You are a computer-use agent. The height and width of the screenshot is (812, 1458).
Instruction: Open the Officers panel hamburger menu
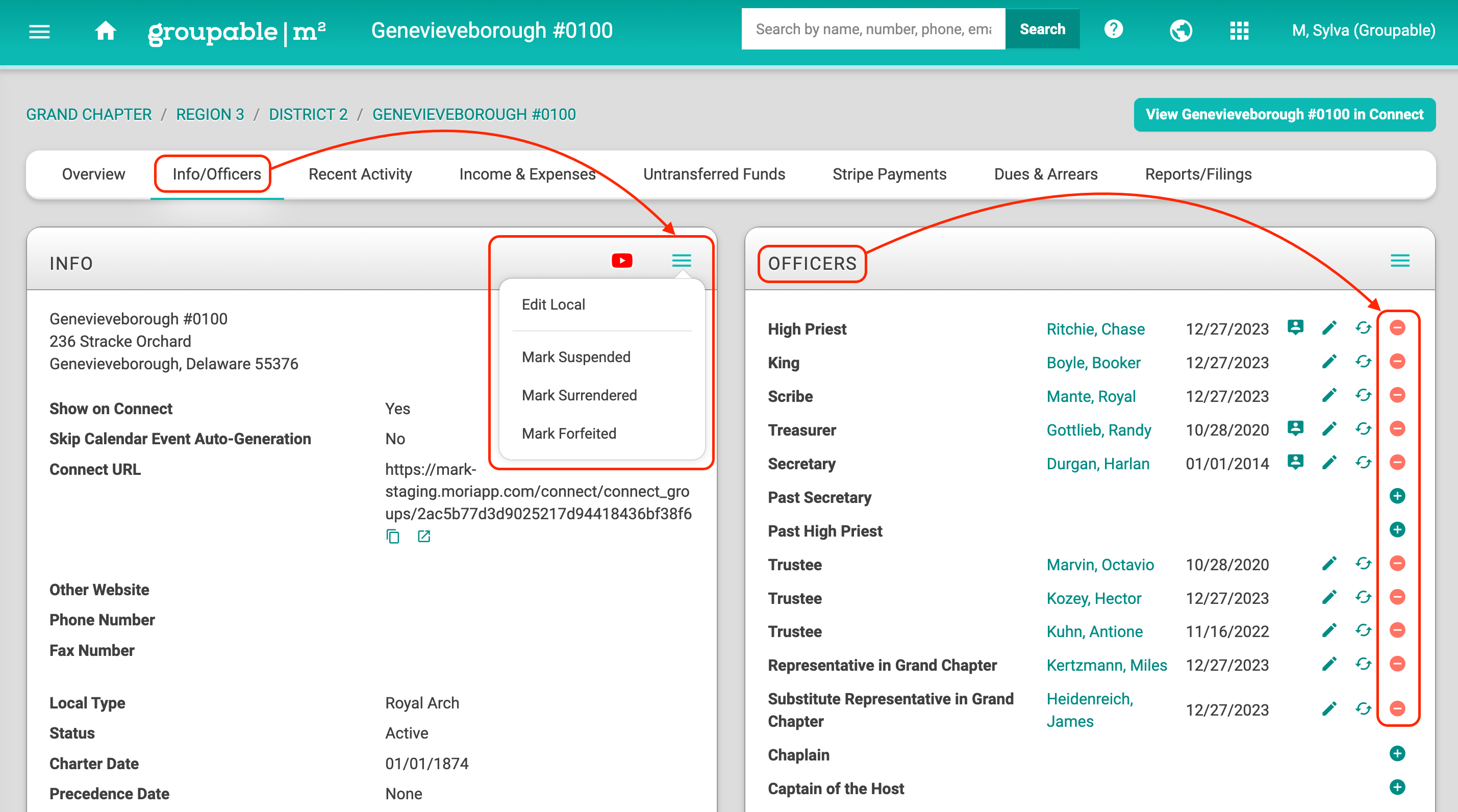coord(1400,261)
